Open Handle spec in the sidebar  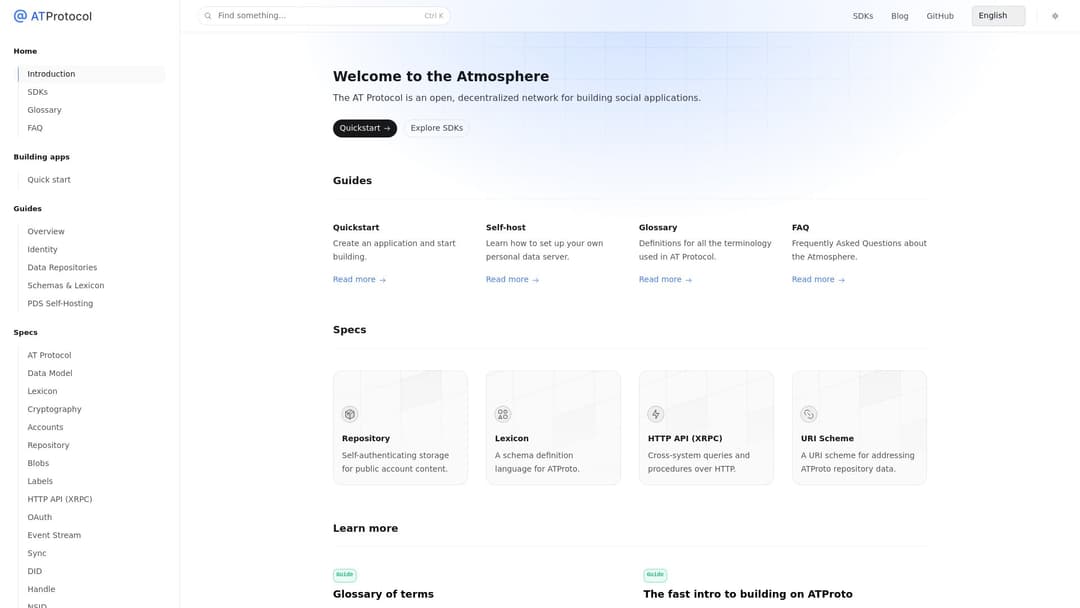coord(41,589)
